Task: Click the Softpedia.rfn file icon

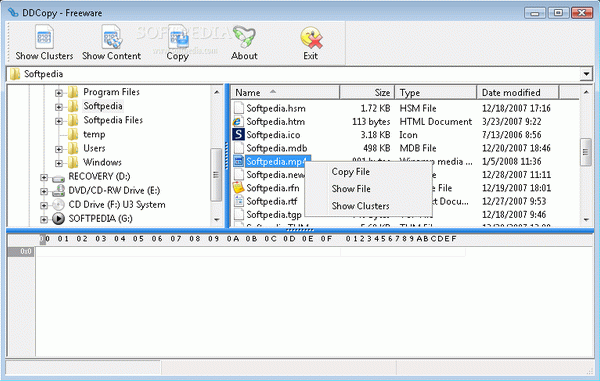Action: point(238,188)
